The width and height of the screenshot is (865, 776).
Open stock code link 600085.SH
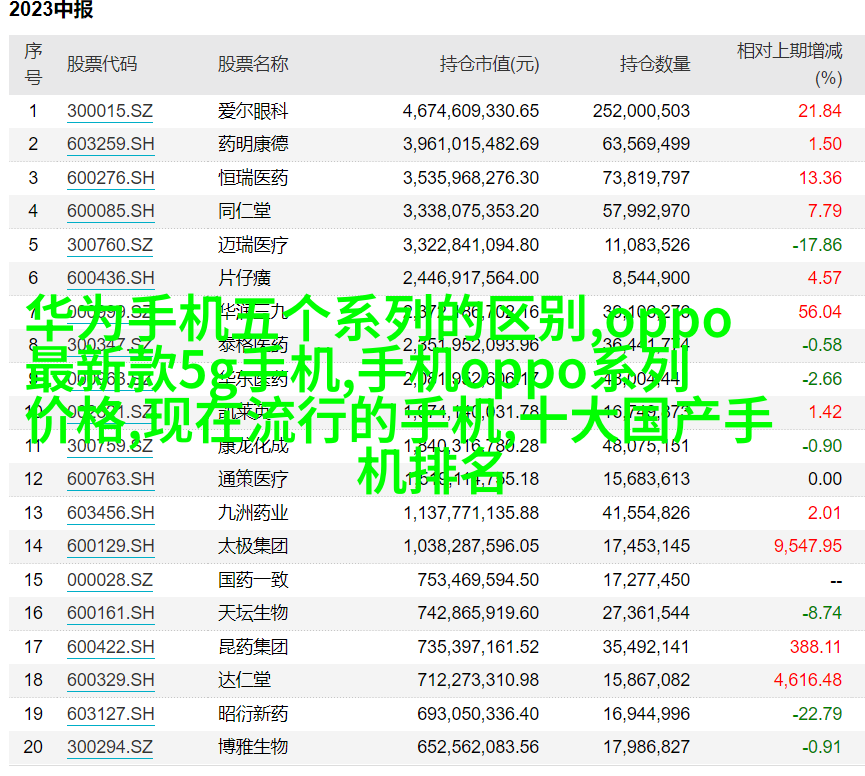tap(110, 211)
